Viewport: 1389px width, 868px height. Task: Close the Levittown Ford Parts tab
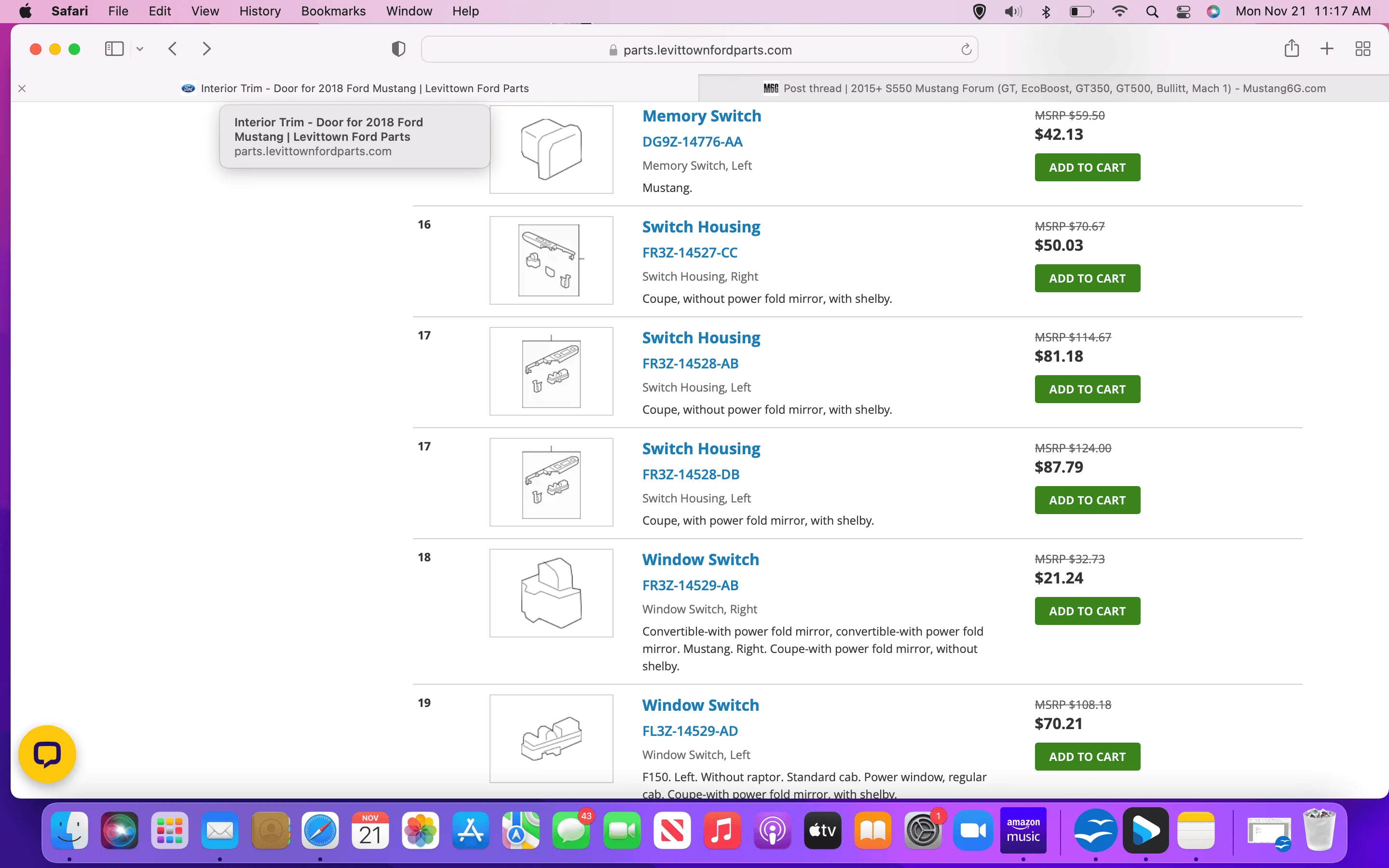(22, 88)
